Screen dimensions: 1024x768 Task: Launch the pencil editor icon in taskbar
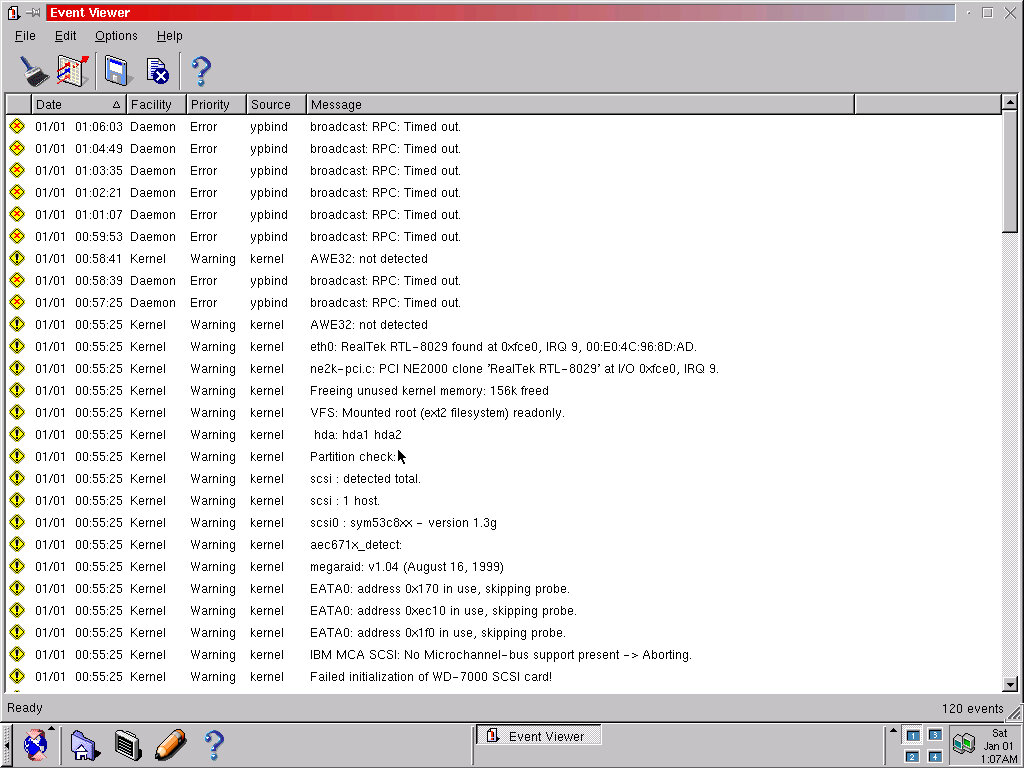[x=171, y=744]
